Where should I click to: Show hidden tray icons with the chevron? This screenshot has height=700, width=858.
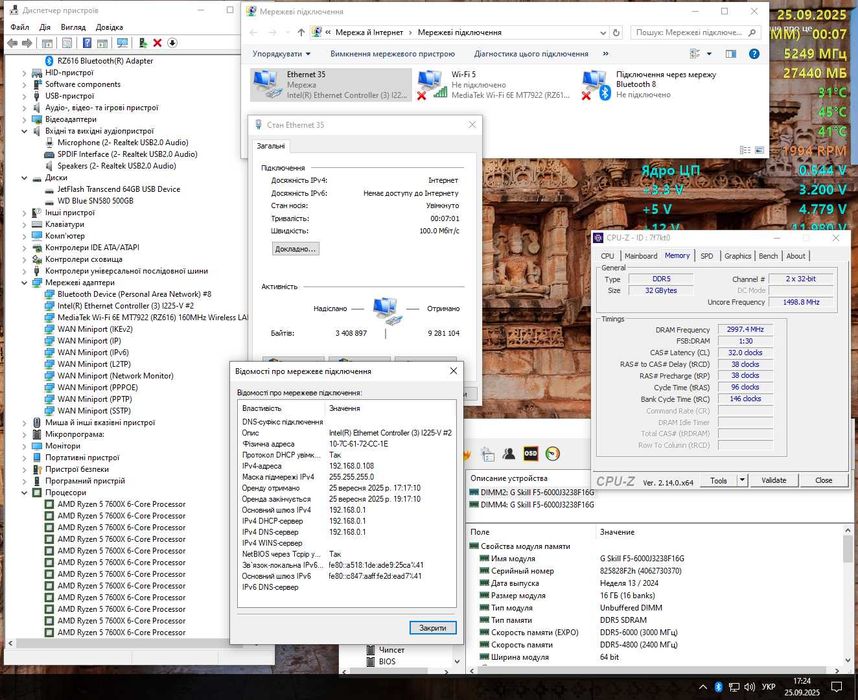[x=703, y=686]
